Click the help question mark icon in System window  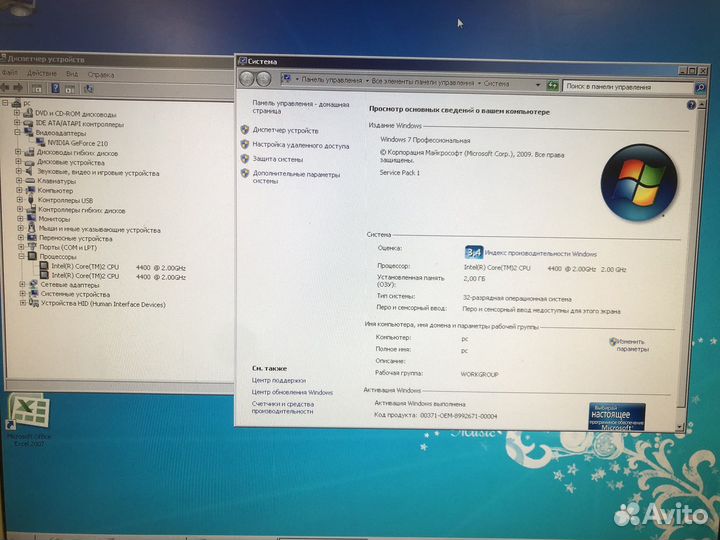pyautogui.click(x=692, y=105)
